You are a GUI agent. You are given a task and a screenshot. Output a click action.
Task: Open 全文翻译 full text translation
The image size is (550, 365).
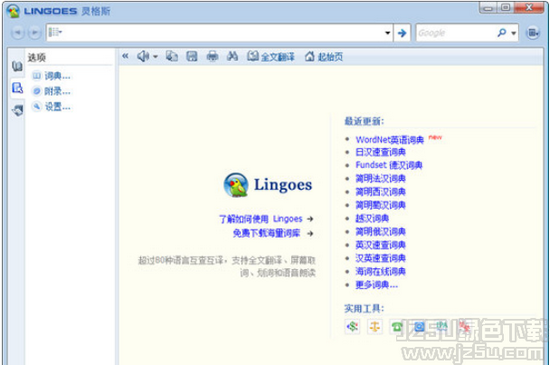[x=271, y=56]
